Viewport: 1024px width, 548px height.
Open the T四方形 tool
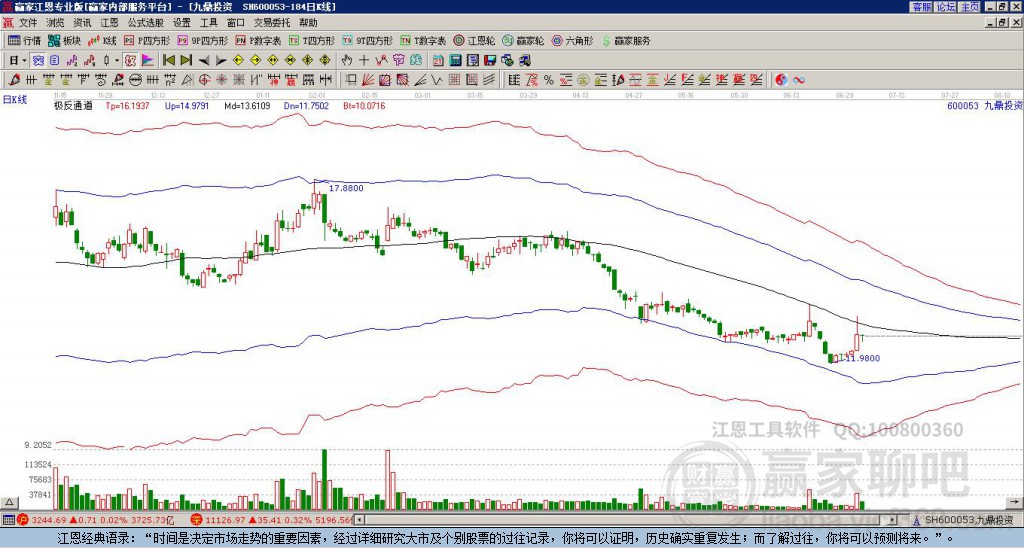coord(312,40)
